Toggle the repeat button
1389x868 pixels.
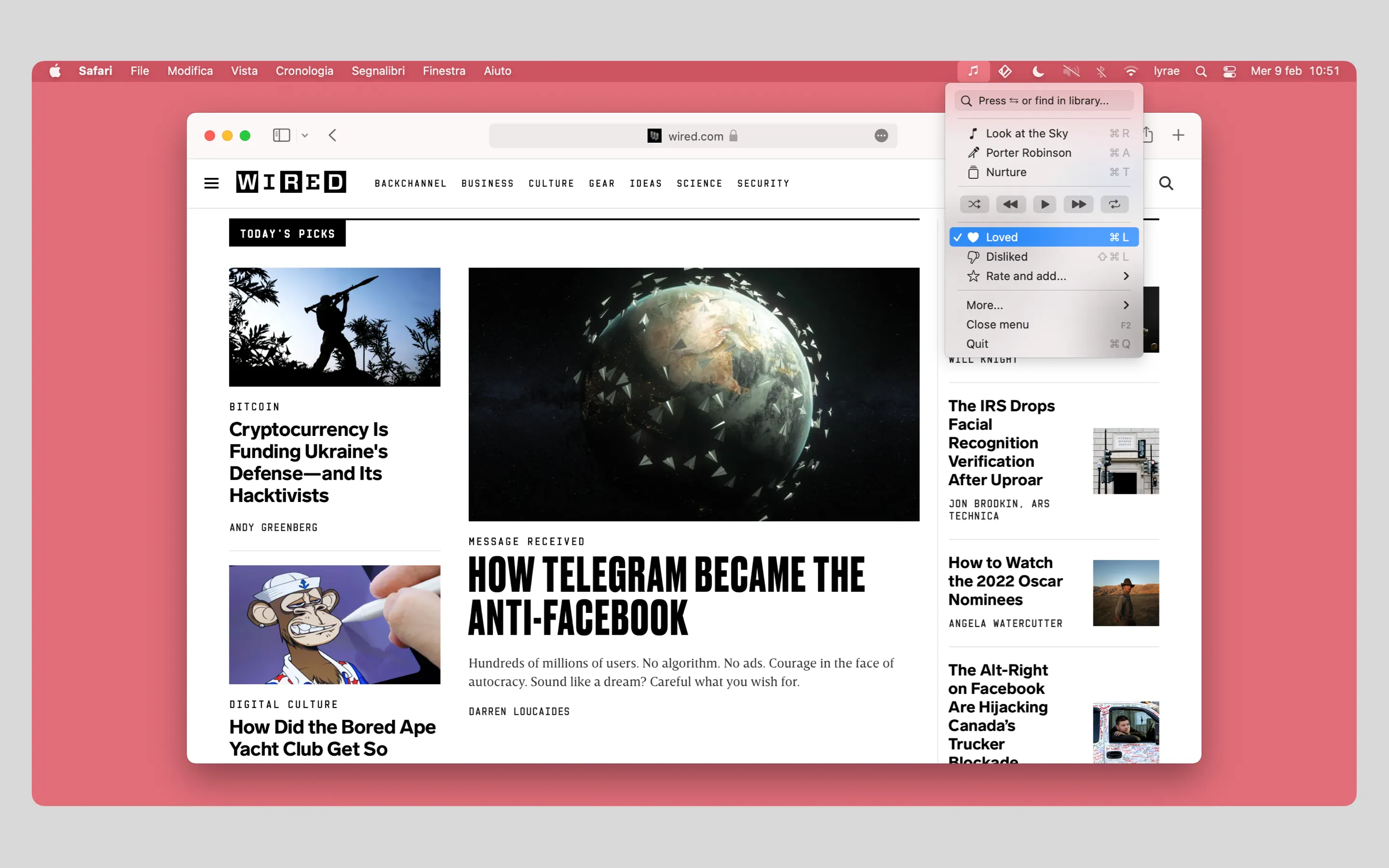(1114, 204)
